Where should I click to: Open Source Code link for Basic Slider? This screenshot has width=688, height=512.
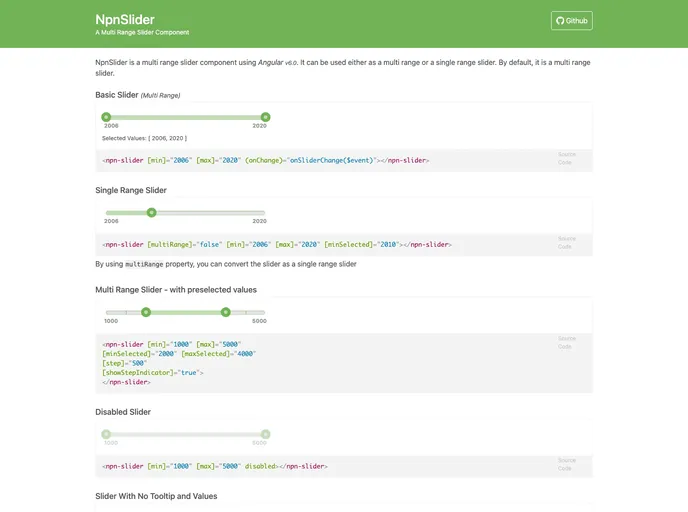click(x=566, y=158)
